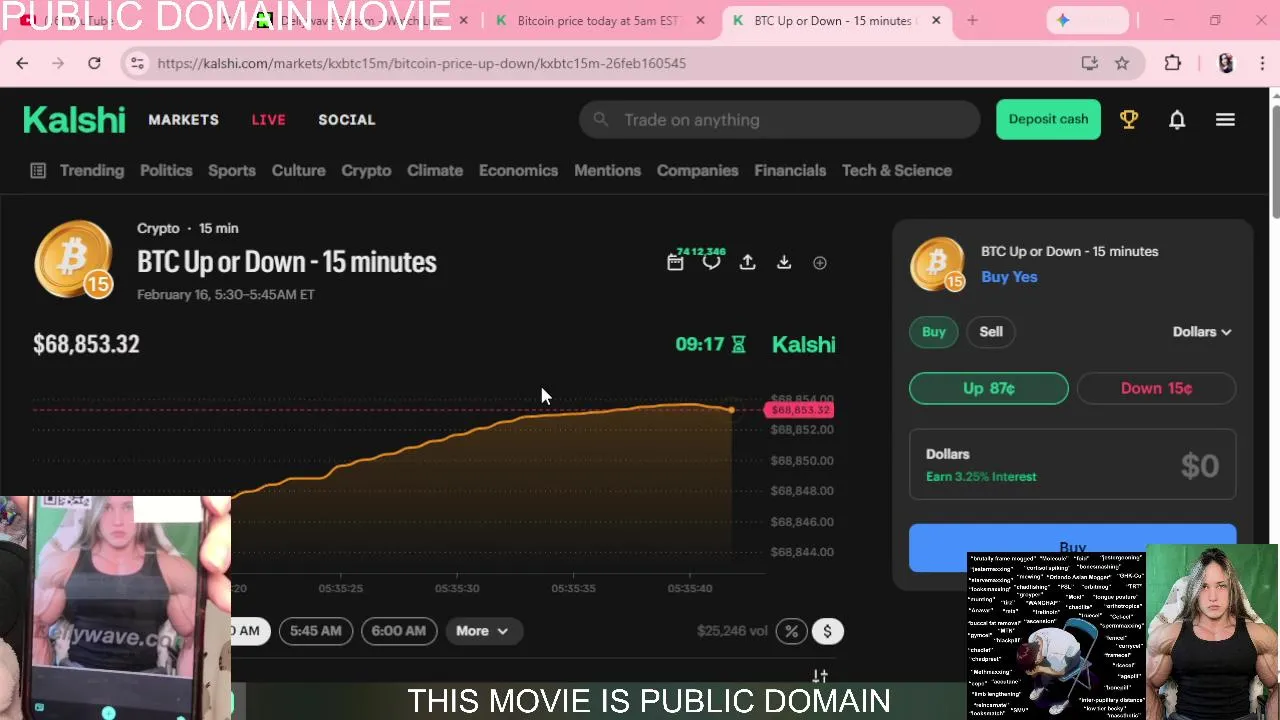The height and width of the screenshot is (720, 1280).
Task: Reload the page with refresh icon
Action: click(x=94, y=63)
